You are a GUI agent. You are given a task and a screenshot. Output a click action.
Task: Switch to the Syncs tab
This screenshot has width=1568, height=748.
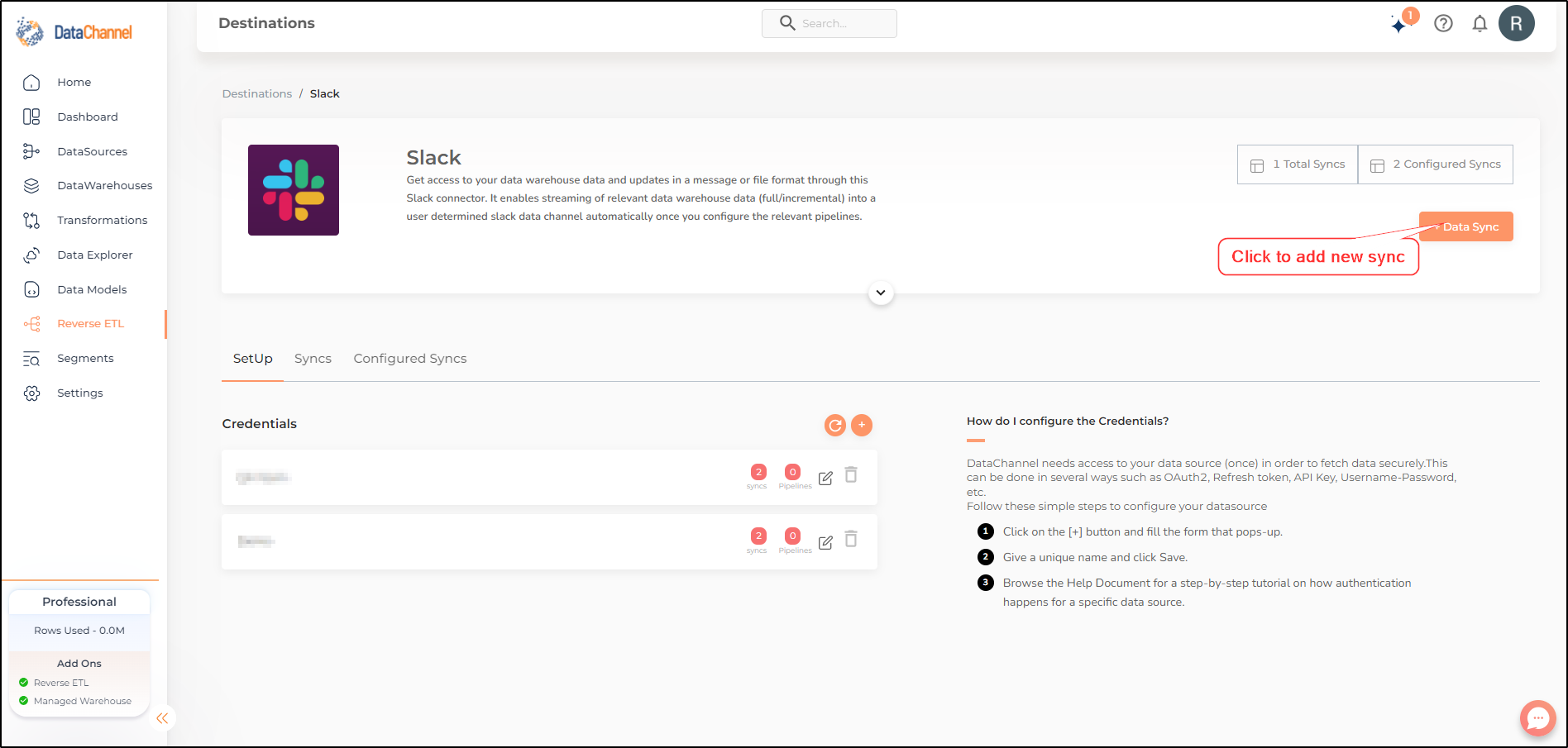click(313, 359)
